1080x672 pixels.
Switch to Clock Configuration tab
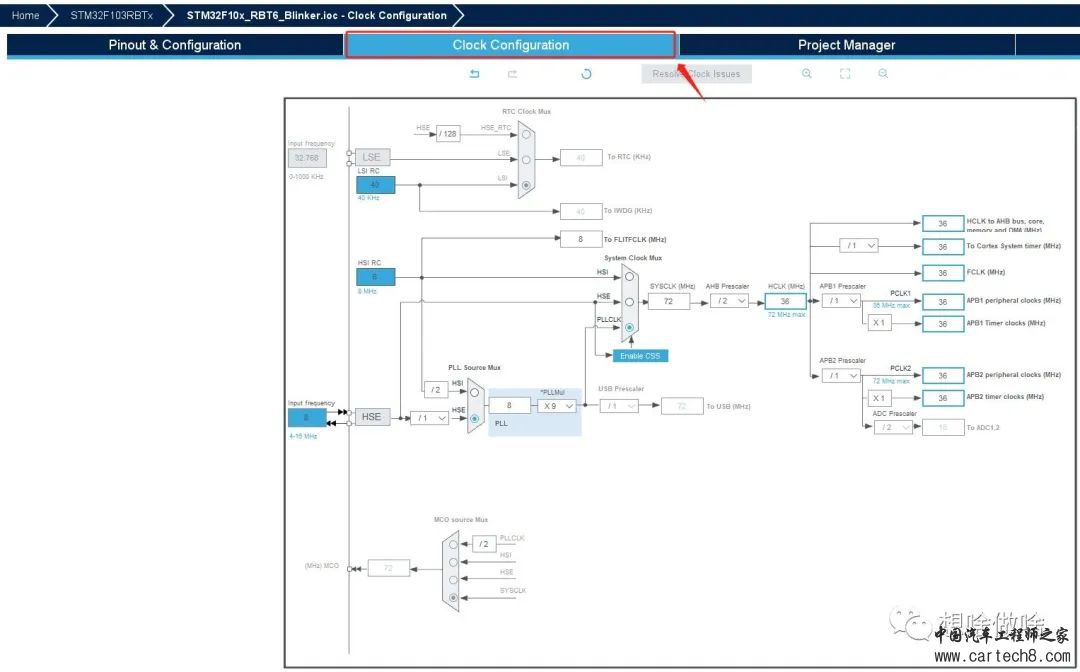pos(510,45)
